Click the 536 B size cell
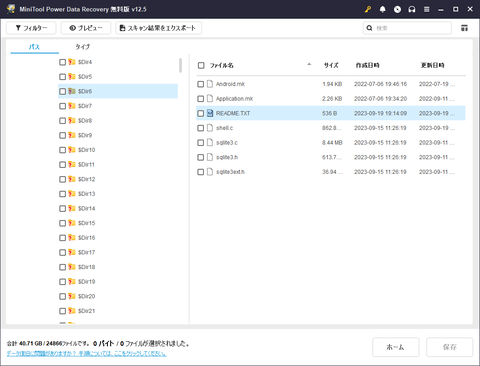This screenshot has height=366, width=480. click(329, 113)
